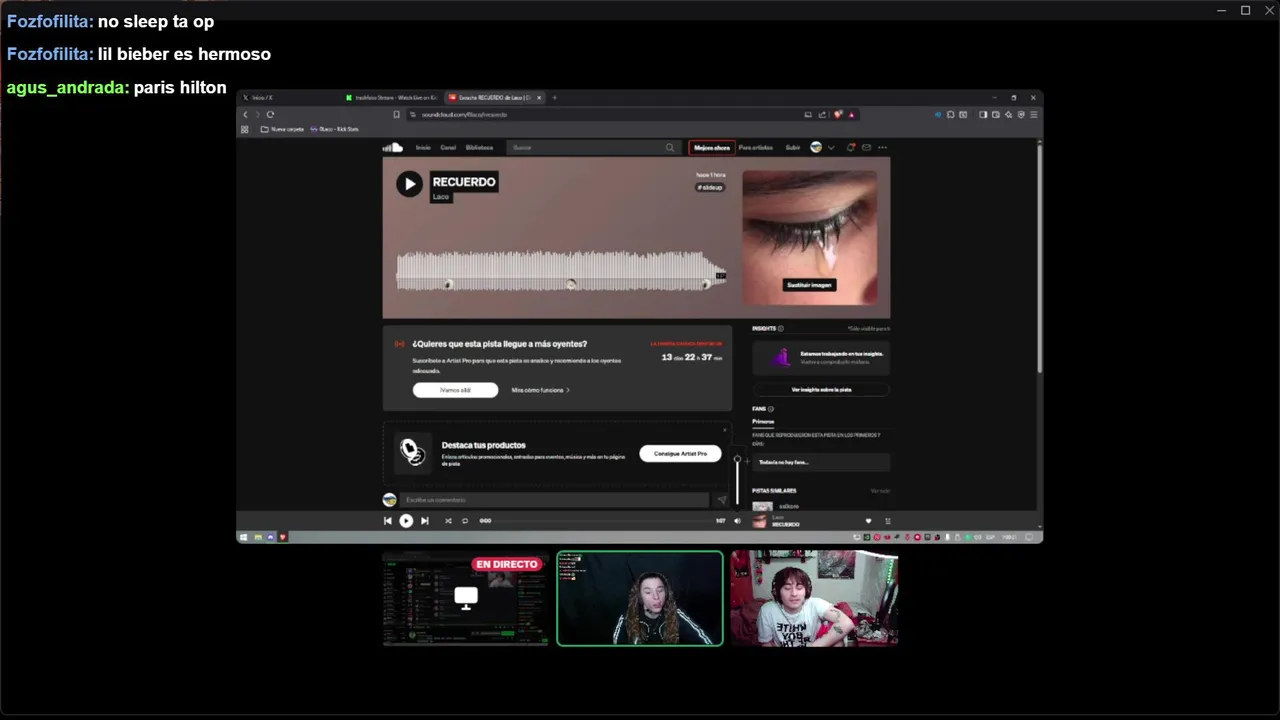The height and width of the screenshot is (720, 1280).
Task: Close the 'Destaca tus productos' banner
Action: [x=725, y=430]
